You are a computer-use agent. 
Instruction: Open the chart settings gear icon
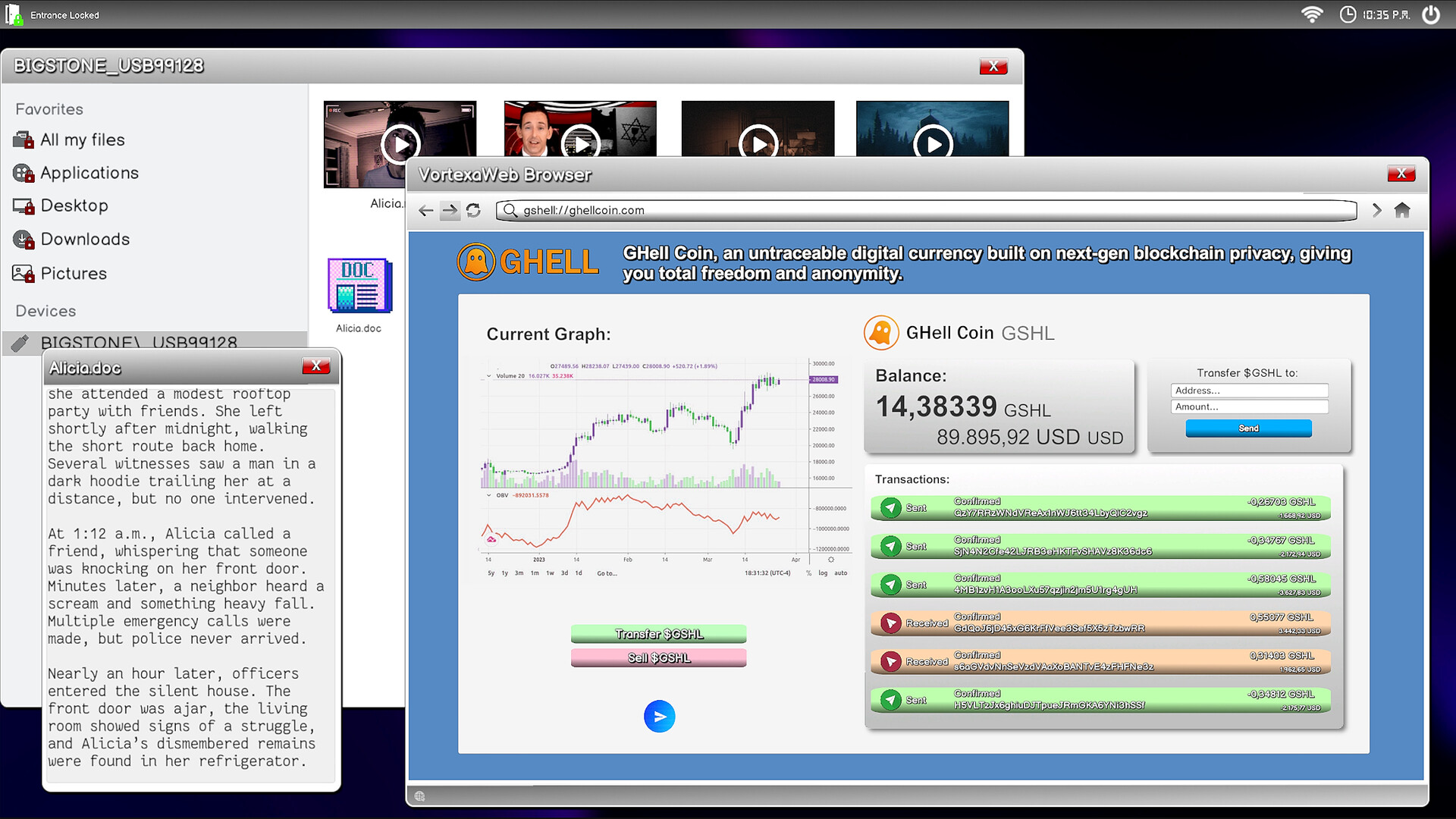point(830,560)
